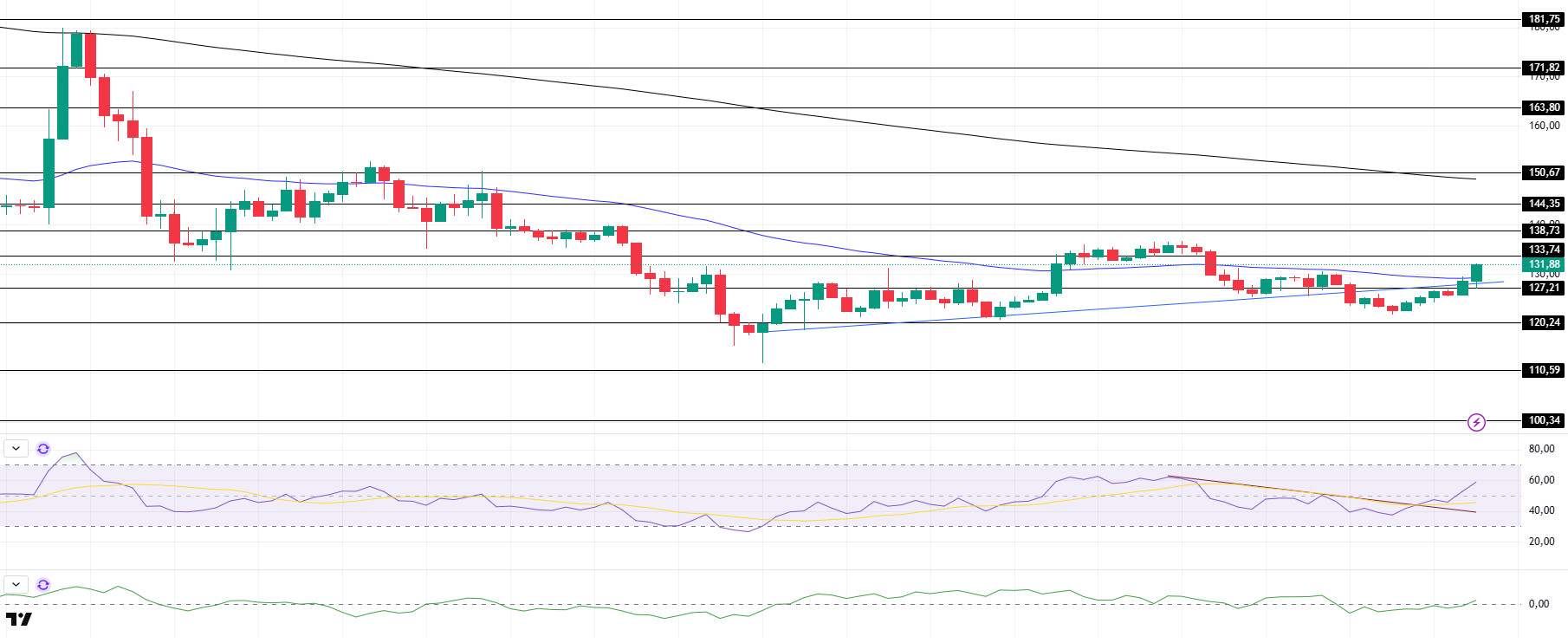
Task: Click the last green candle at chart's right edge
Action: point(1476,273)
